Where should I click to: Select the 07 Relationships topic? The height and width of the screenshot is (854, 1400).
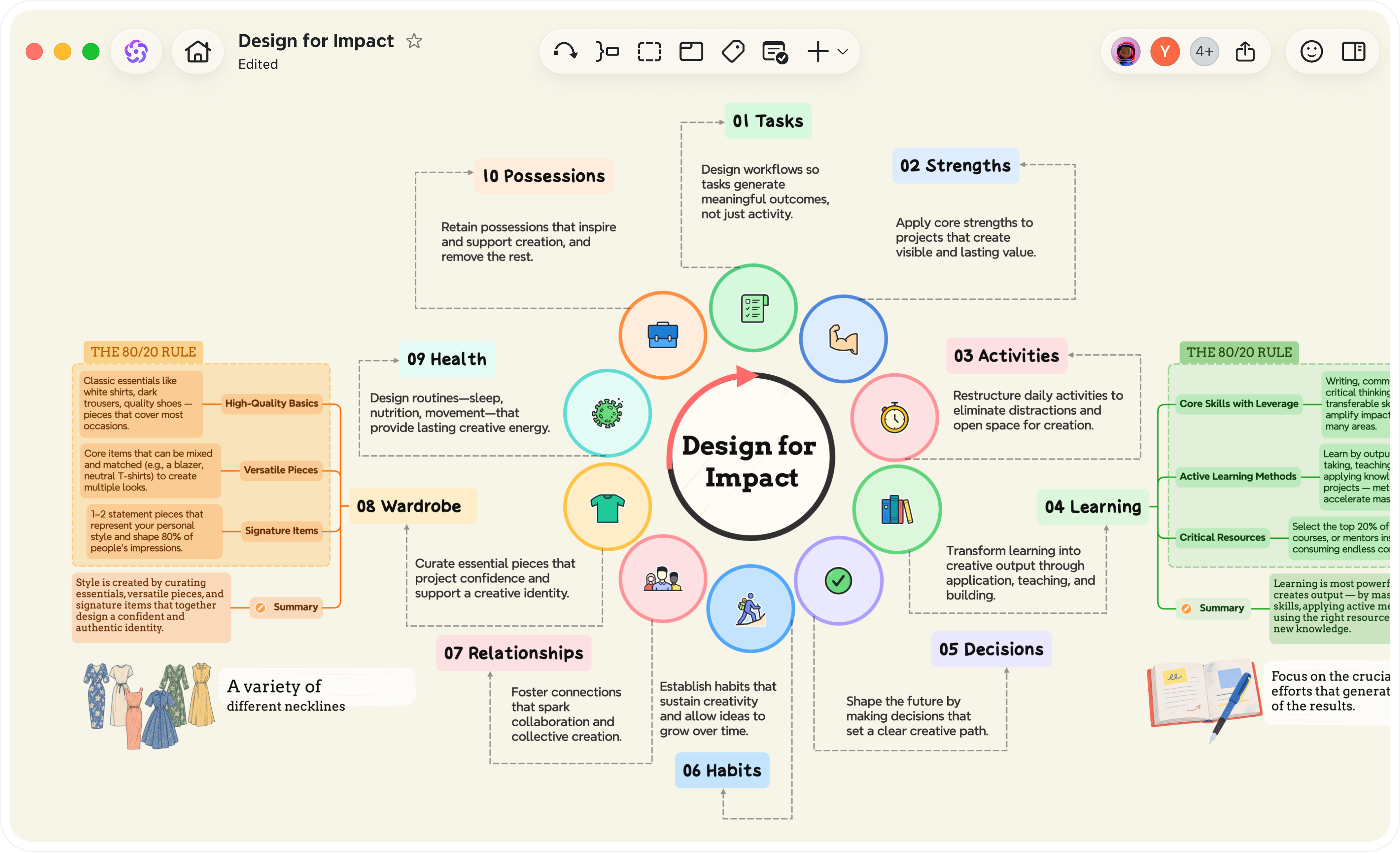point(514,653)
